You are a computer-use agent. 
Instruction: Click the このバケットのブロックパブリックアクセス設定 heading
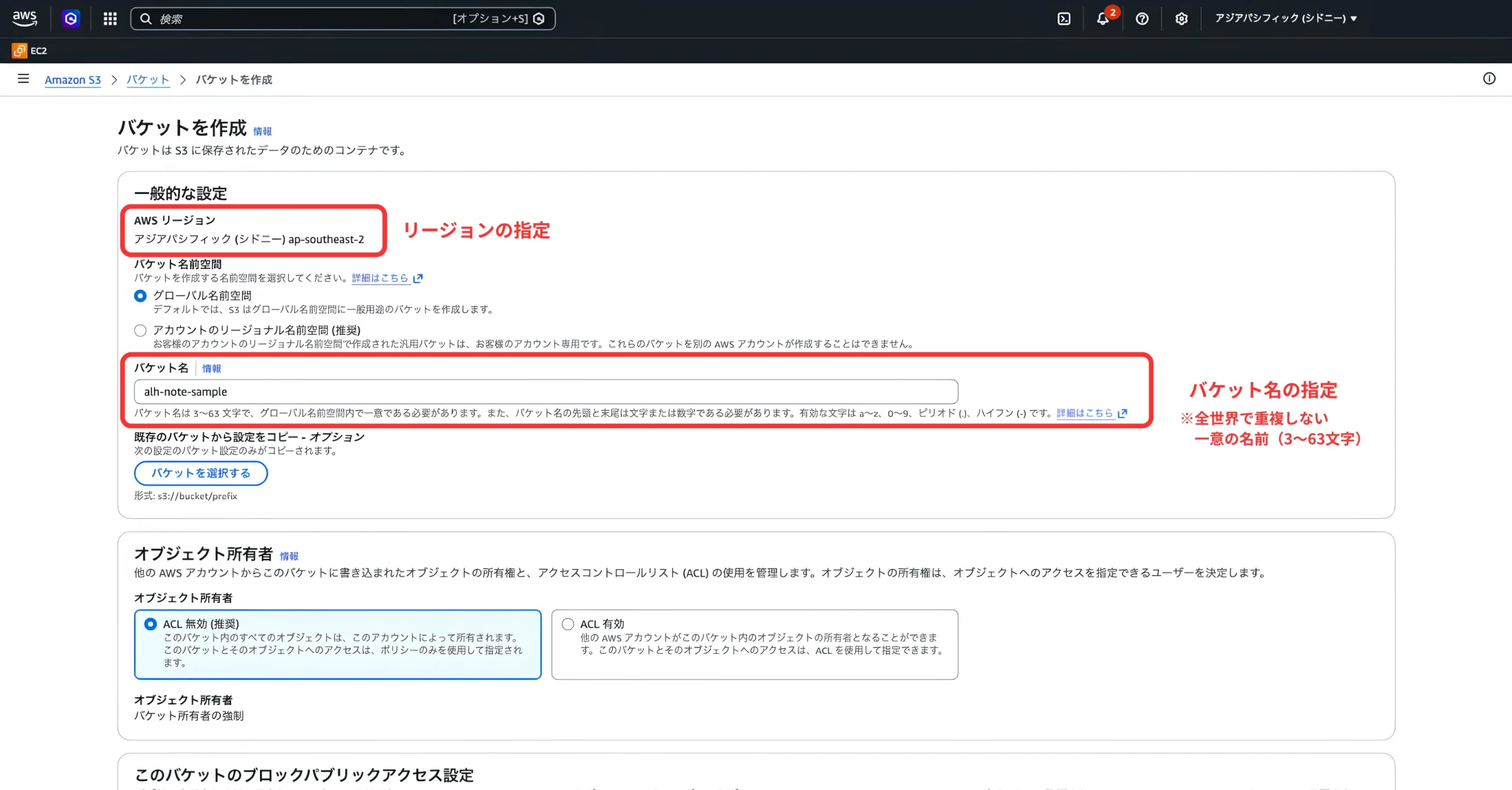[304, 775]
